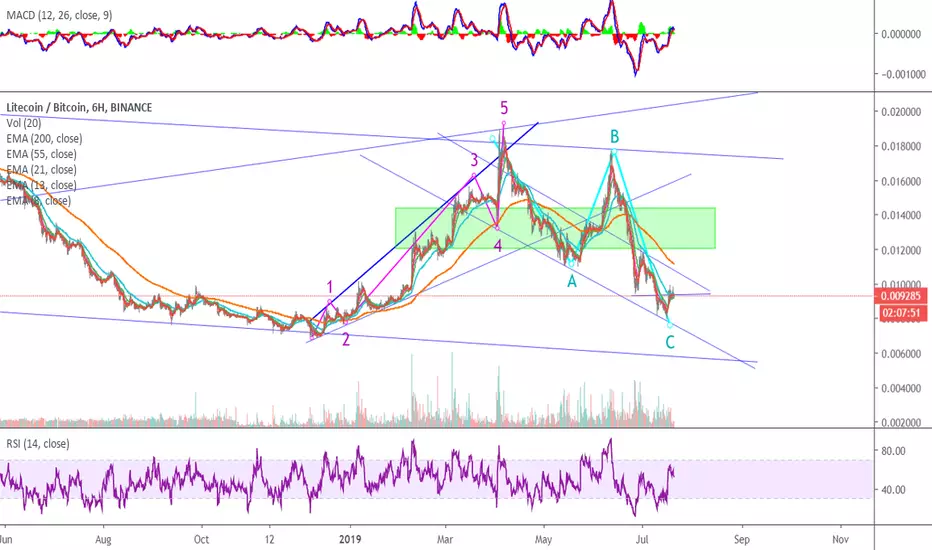Viewport: 932px width, 550px height.
Task: Select the EMA (8, close) legend entry
Action: point(38,200)
